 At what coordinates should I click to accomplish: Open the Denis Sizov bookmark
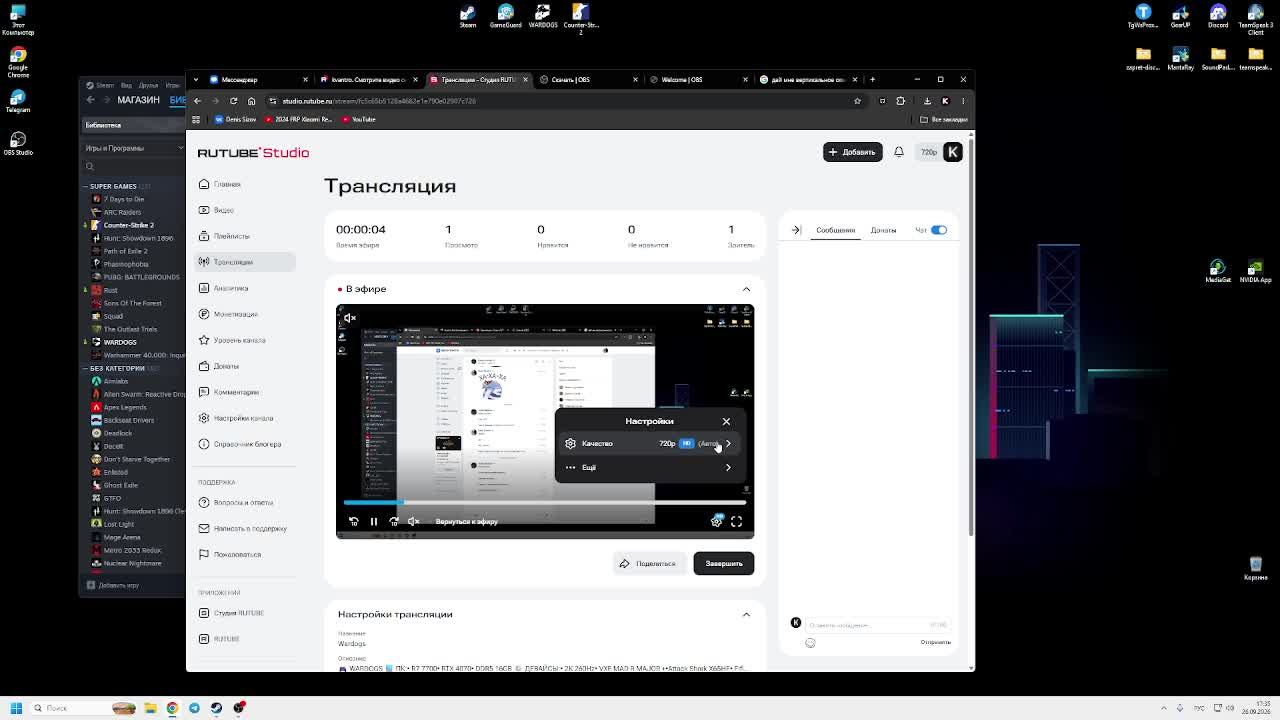[236, 119]
